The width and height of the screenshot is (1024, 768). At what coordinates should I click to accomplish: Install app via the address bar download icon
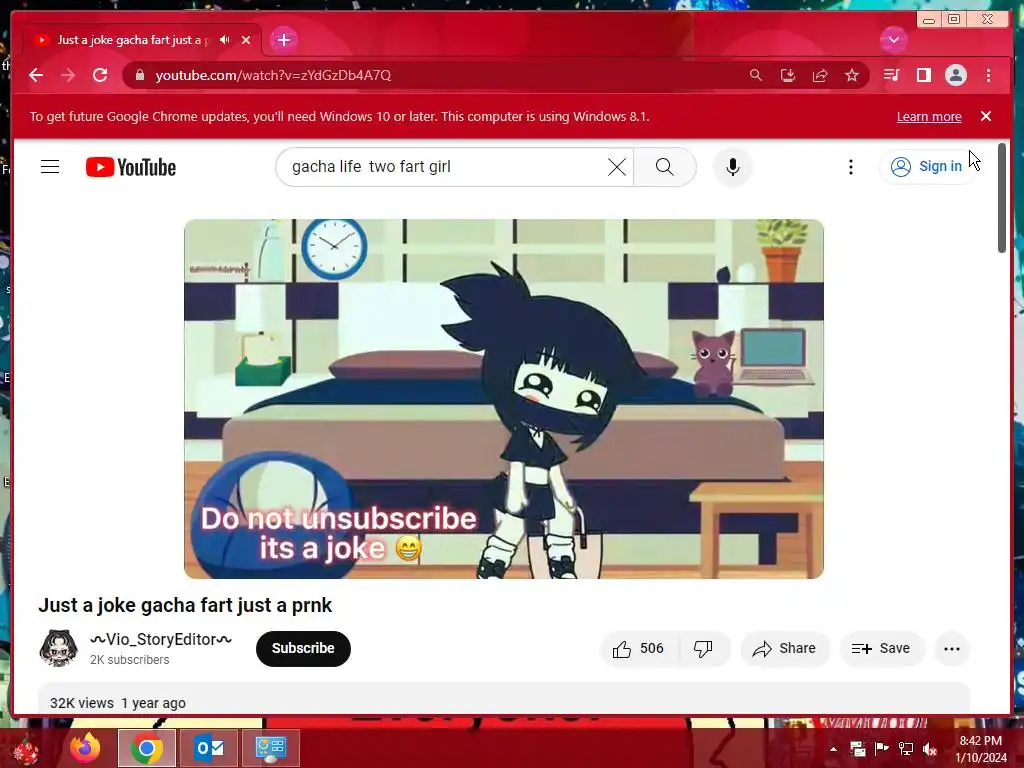pos(788,75)
